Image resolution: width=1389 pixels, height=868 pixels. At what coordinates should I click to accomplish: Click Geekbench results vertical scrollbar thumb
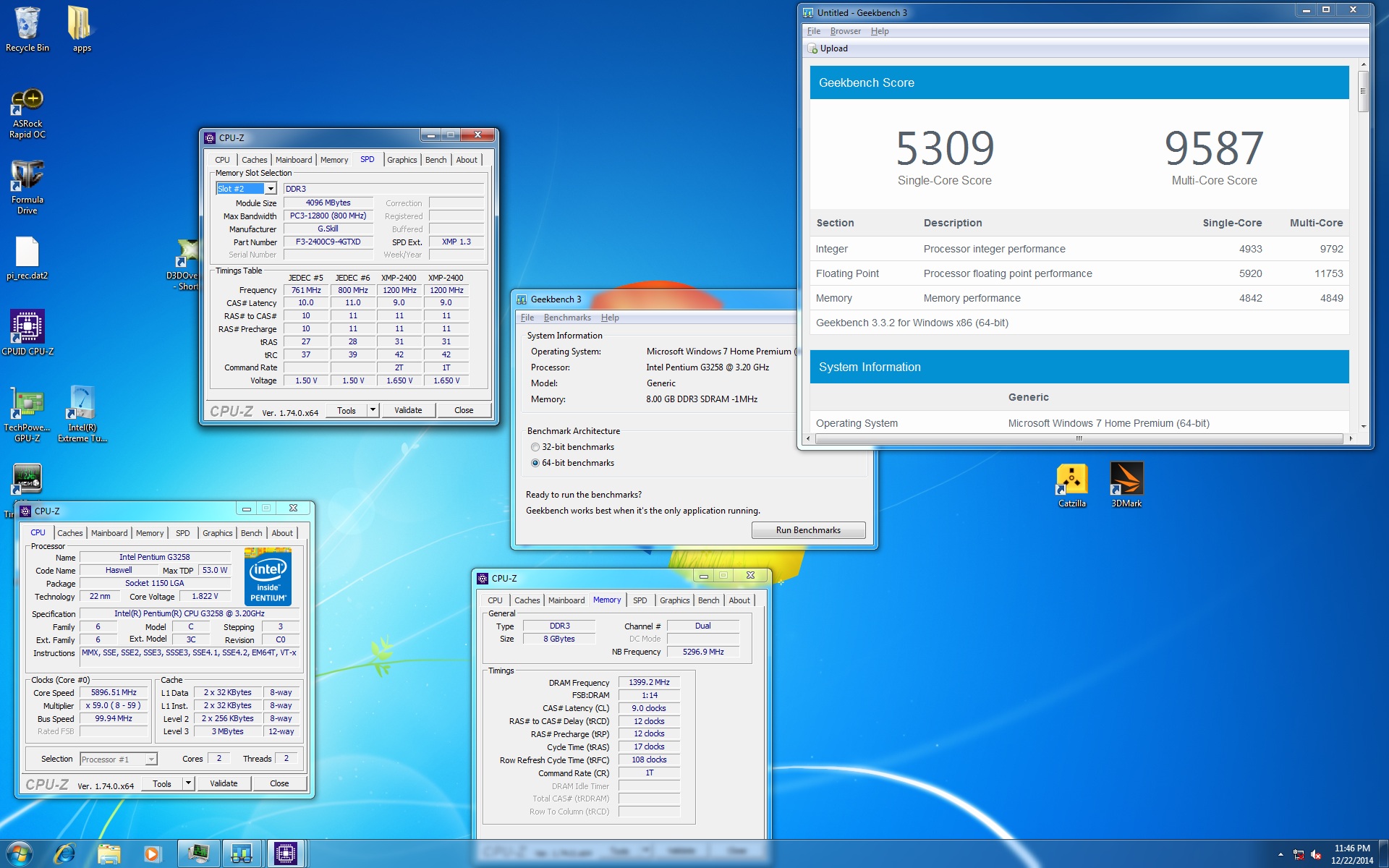coord(1363,91)
